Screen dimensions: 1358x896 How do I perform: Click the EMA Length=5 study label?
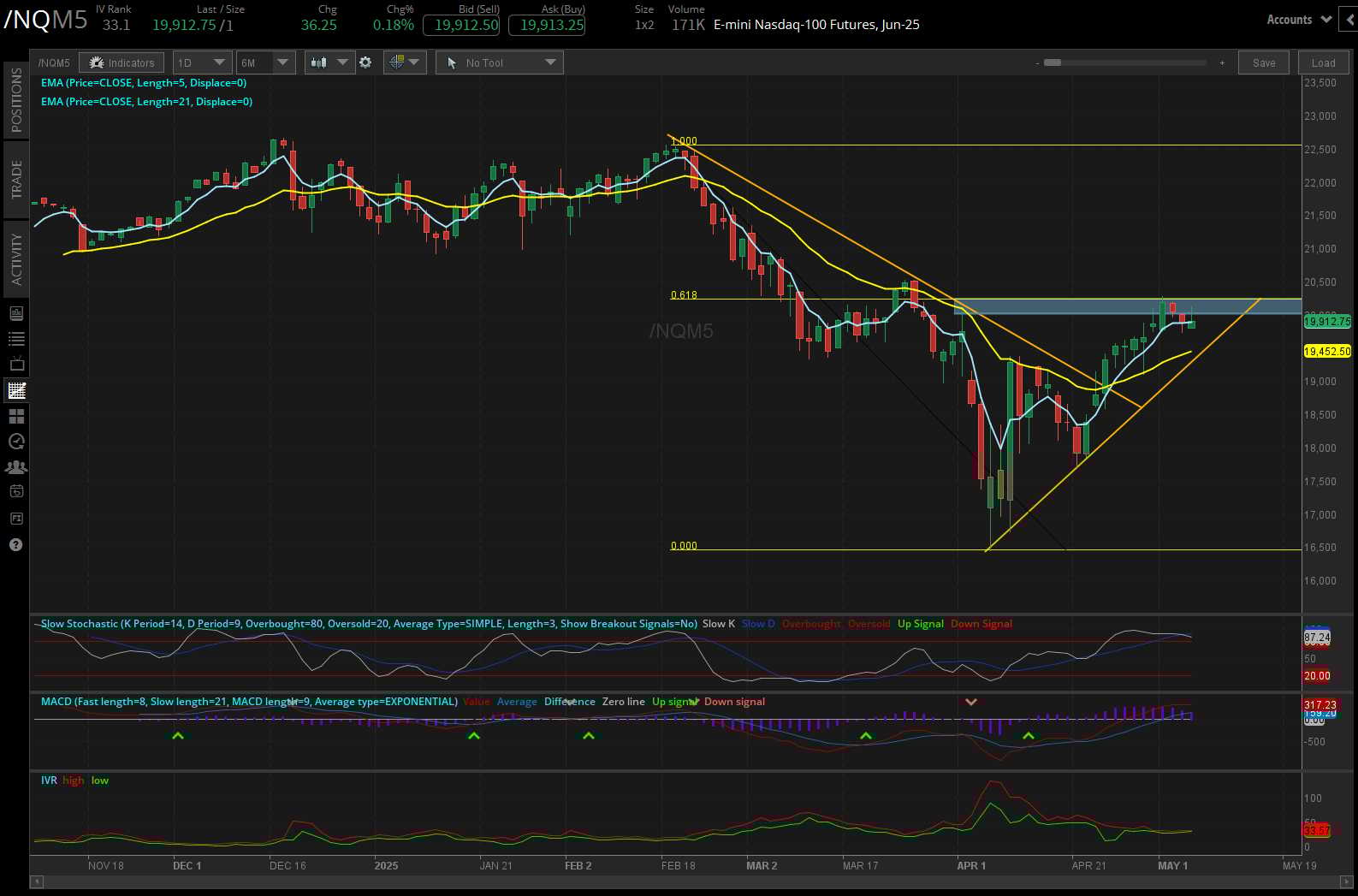[x=144, y=83]
